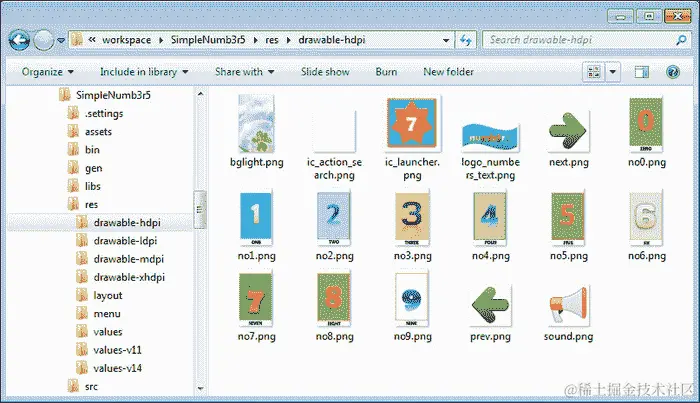The width and height of the screenshot is (700, 403).
Task: Select the values-v11 folder in the tree
Action: point(109,350)
